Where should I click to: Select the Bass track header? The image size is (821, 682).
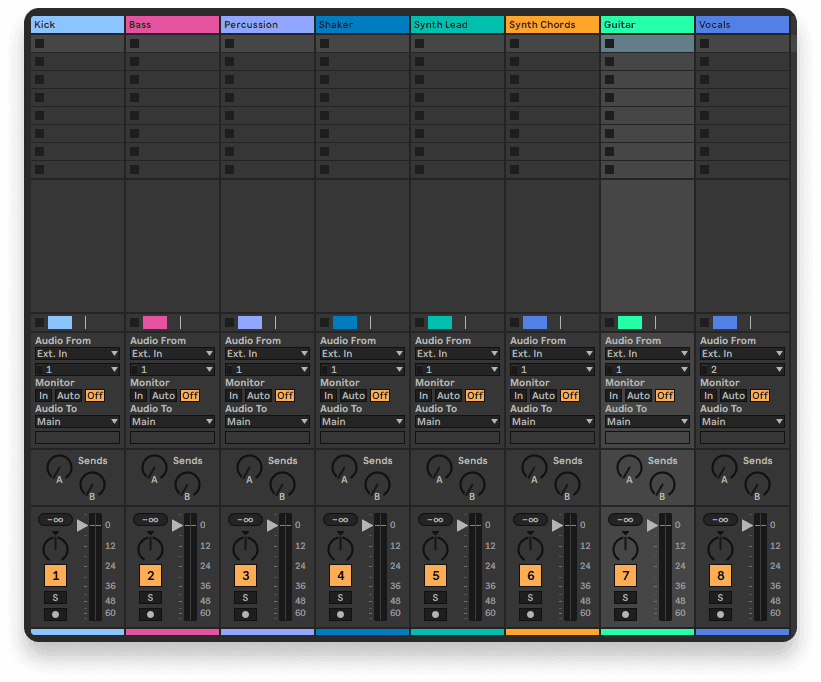pos(172,25)
